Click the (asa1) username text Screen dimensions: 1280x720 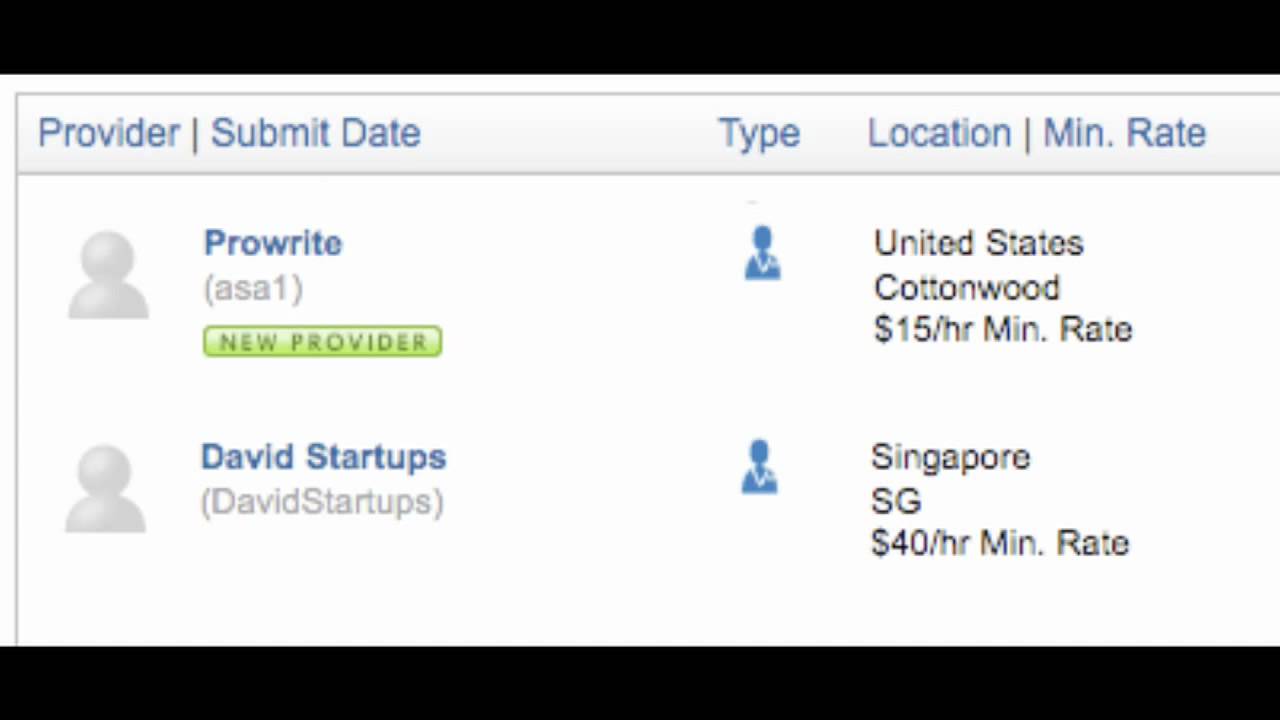(253, 289)
